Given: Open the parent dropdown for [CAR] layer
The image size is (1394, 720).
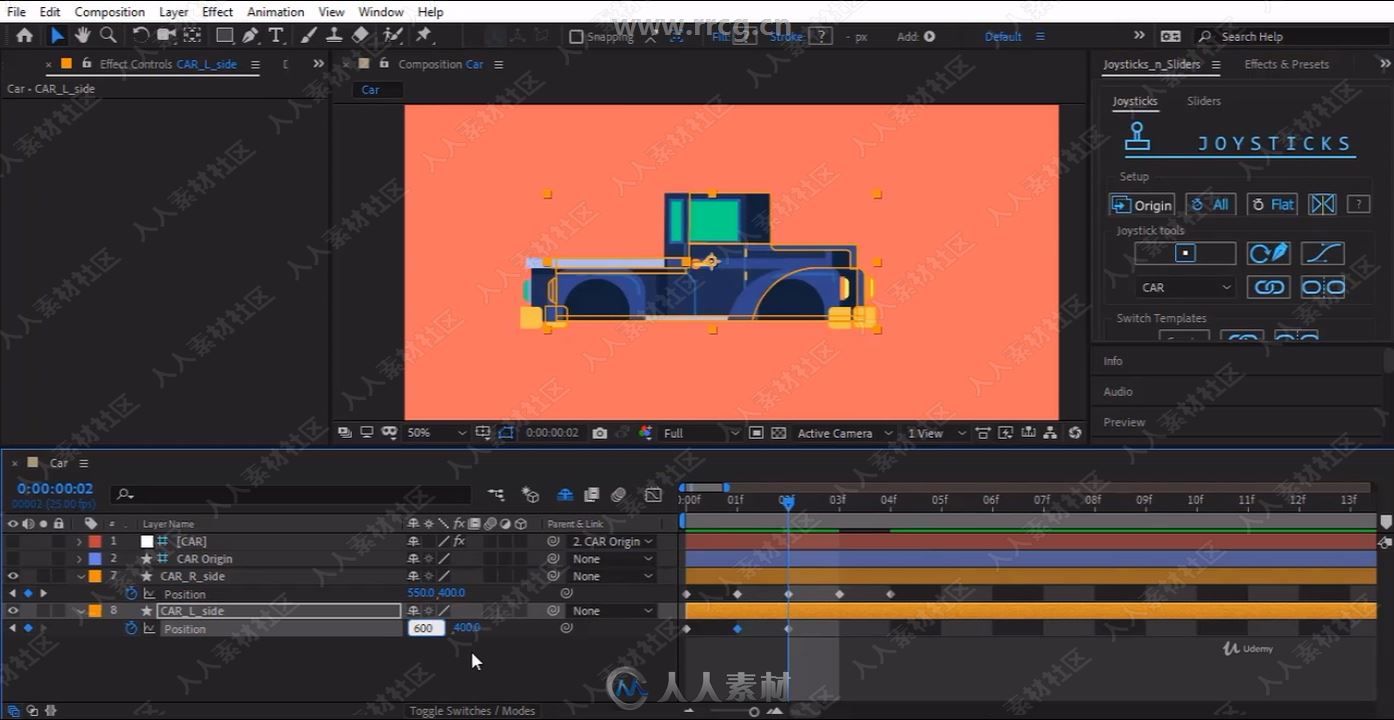Looking at the screenshot, I should (x=612, y=542).
